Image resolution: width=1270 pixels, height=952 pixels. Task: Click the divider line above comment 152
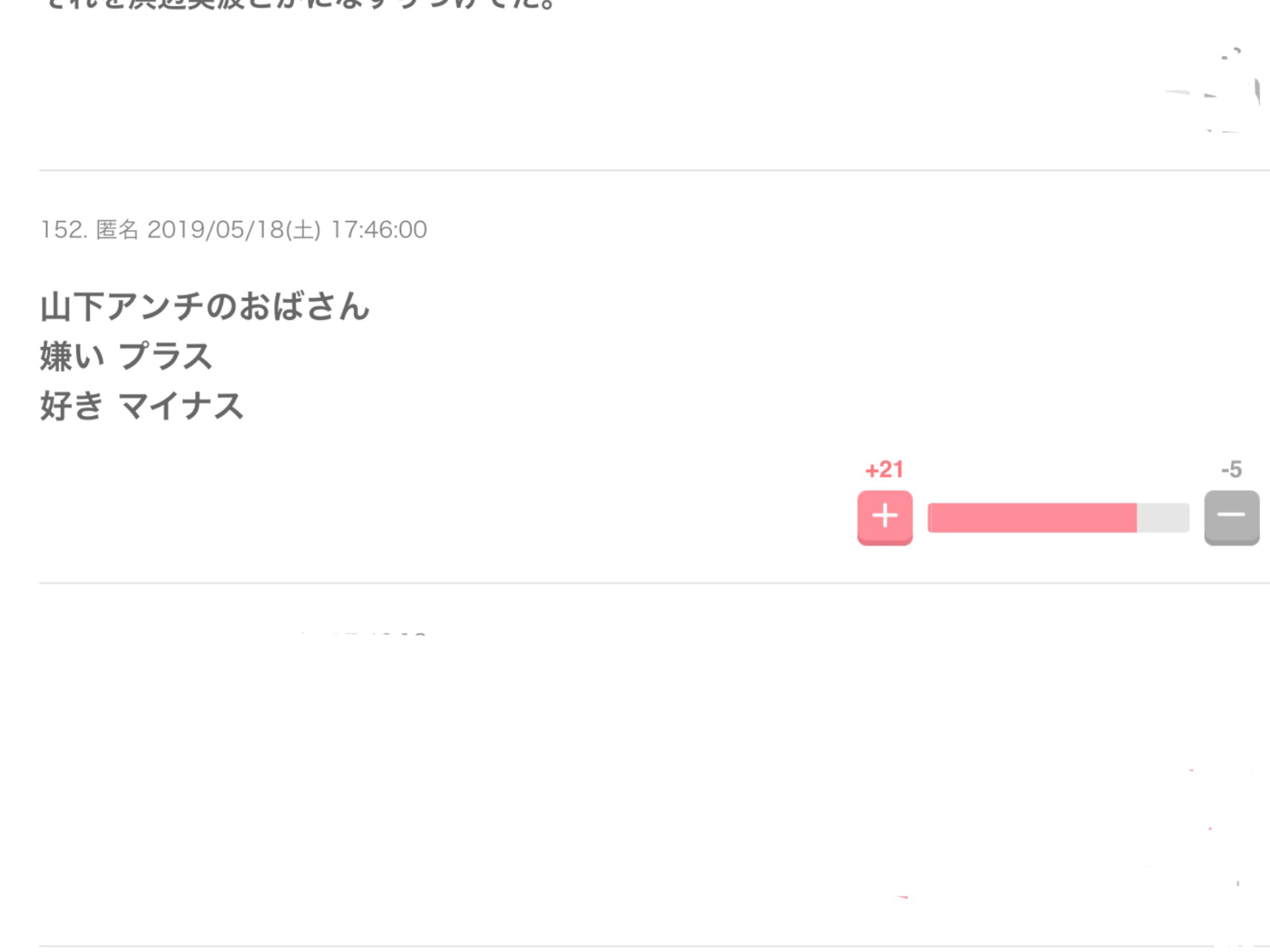[x=654, y=170]
